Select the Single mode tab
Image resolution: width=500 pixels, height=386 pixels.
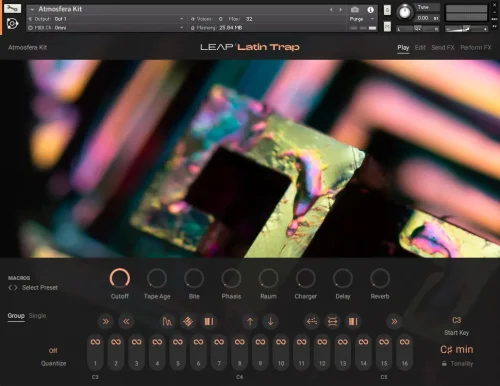[37, 315]
